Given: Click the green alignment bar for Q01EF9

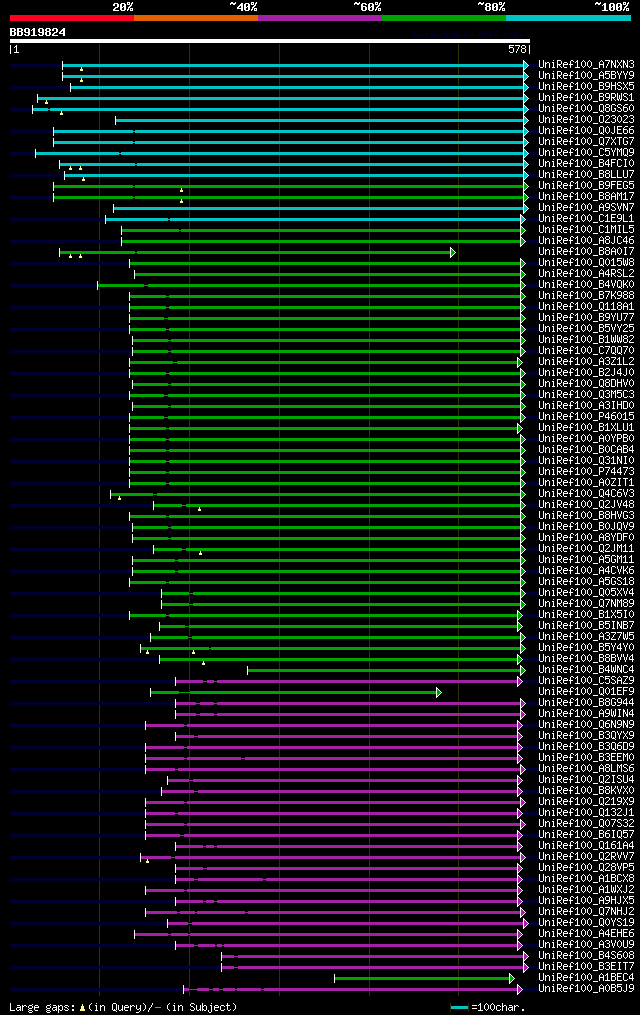Looking at the screenshot, I should coord(296,693).
